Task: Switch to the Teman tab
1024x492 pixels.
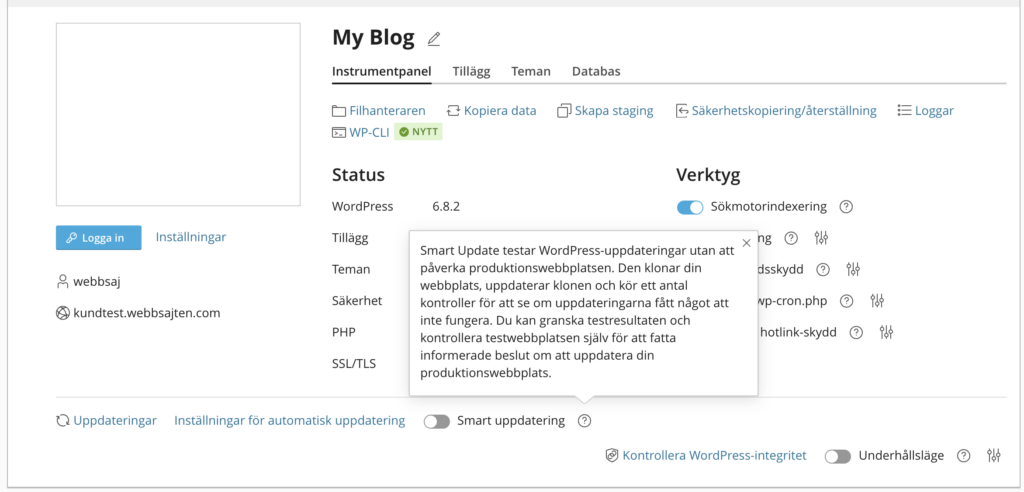Action: (530, 71)
